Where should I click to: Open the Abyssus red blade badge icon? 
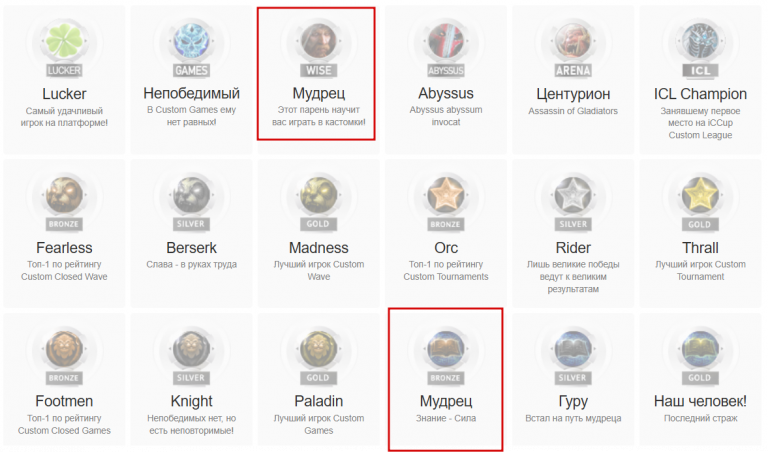pyautogui.click(x=446, y=41)
